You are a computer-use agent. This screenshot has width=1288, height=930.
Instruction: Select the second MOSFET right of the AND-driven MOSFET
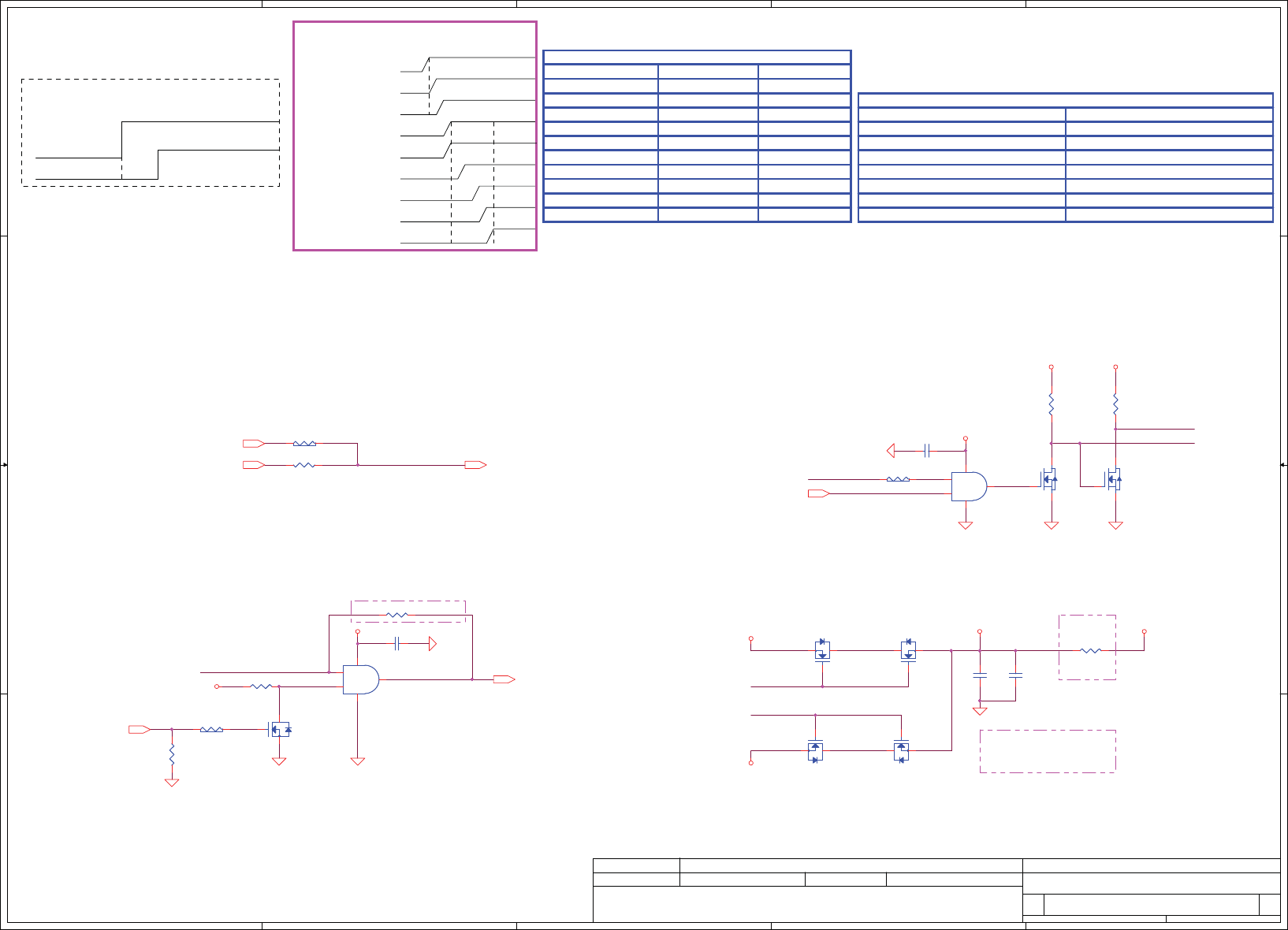click(x=1113, y=479)
